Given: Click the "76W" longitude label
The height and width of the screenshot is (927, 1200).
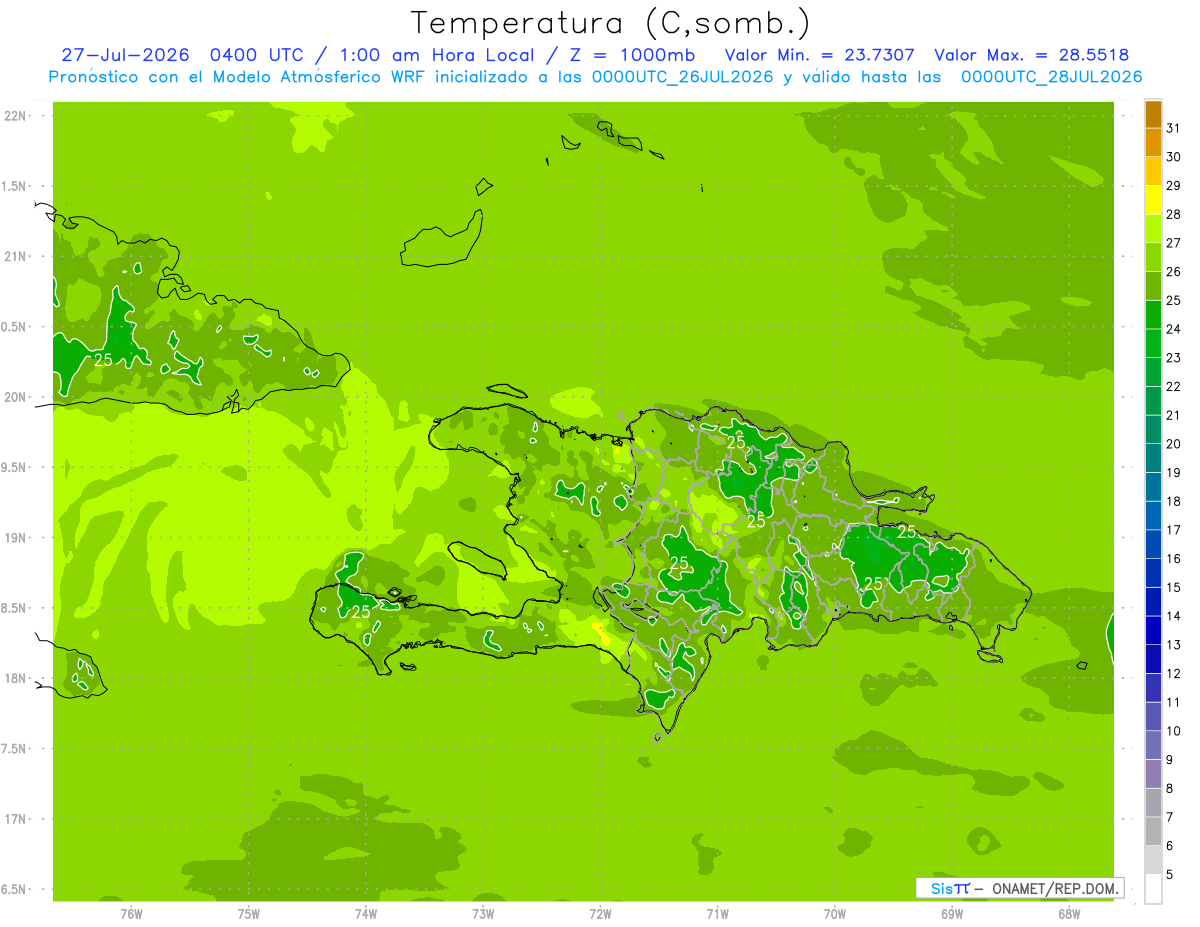Looking at the screenshot, I should 131,913.
